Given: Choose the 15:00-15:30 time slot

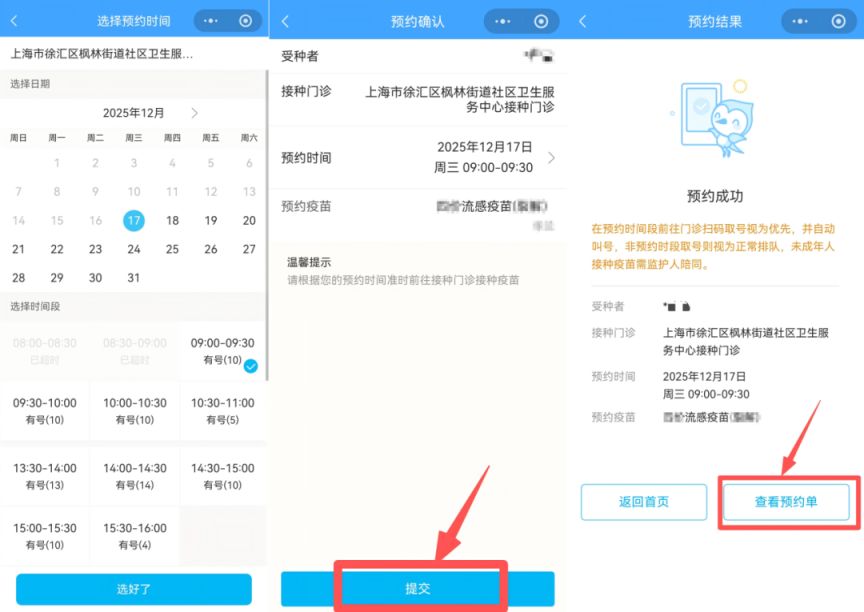Looking at the screenshot, I should tap(45, 536).
